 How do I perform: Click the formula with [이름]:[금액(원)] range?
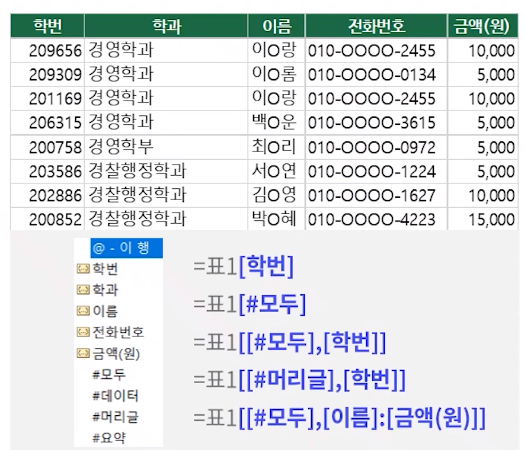point(339,418)
